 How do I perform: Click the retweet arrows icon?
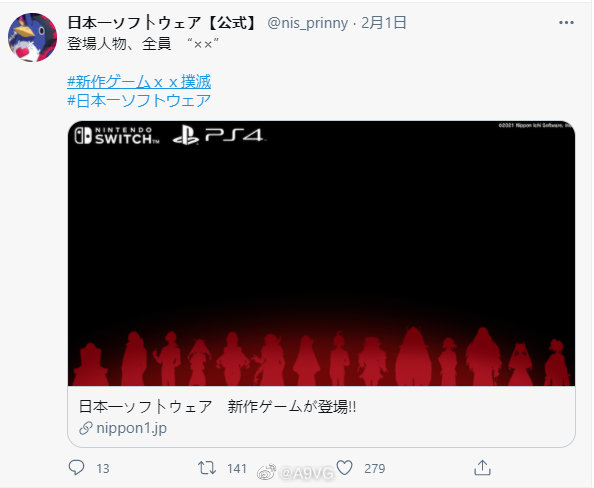coord(207,468)
